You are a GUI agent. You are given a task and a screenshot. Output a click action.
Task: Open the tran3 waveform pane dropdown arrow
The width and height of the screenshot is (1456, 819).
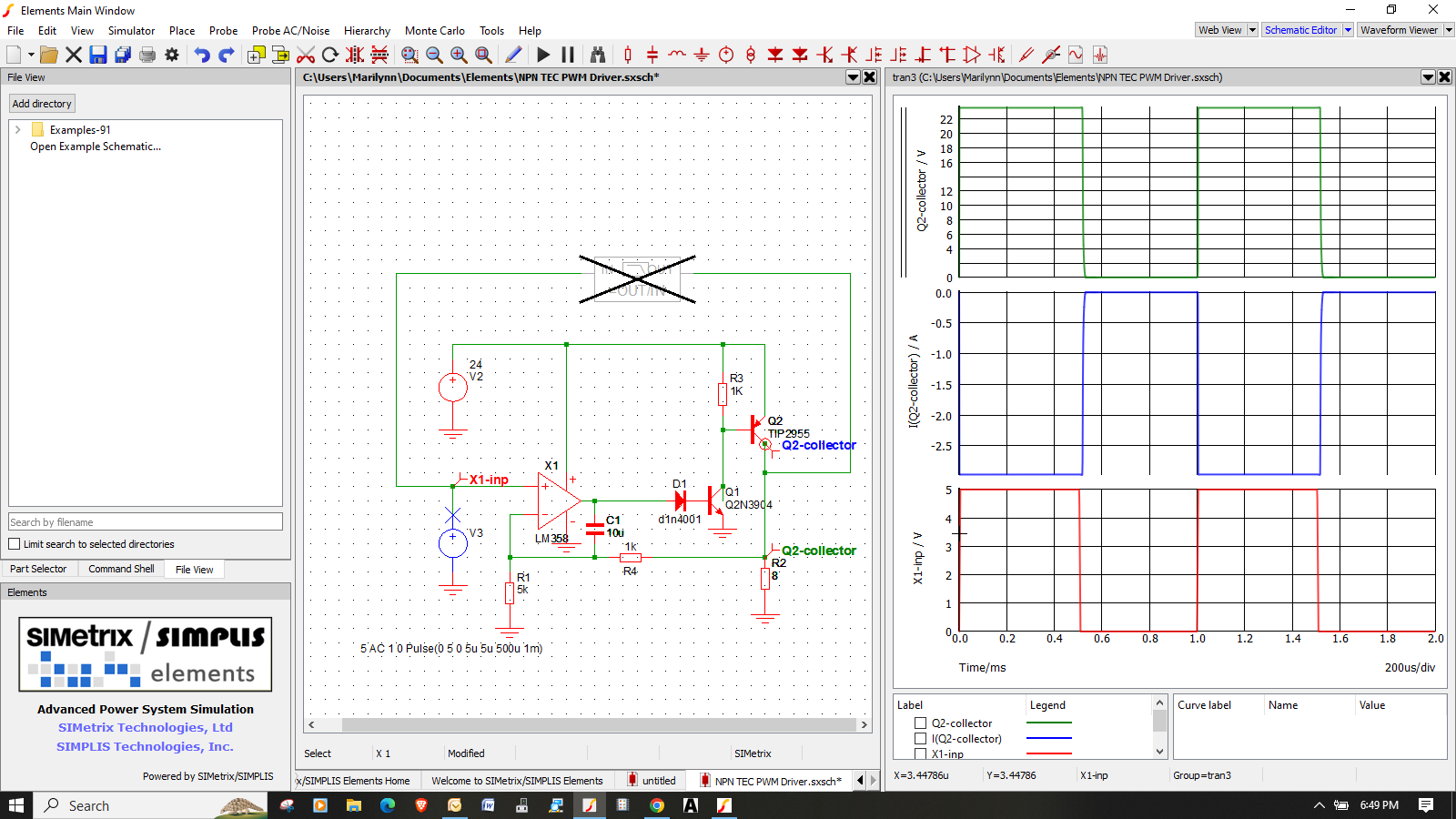[x=1429, y=77]
